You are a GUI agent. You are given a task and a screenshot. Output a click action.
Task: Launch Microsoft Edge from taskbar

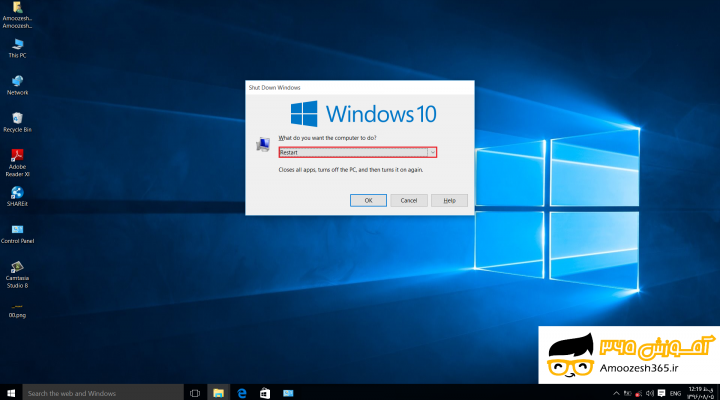(x=242, y=393)
